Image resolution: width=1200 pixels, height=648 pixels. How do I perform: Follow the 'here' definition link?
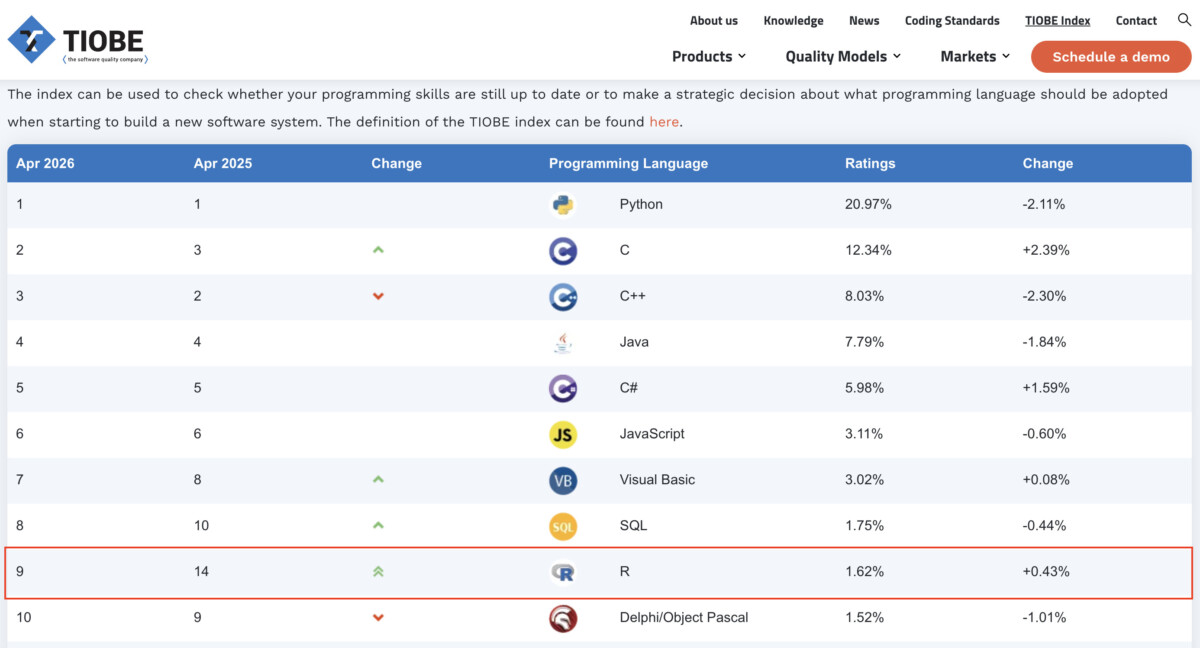664,122
